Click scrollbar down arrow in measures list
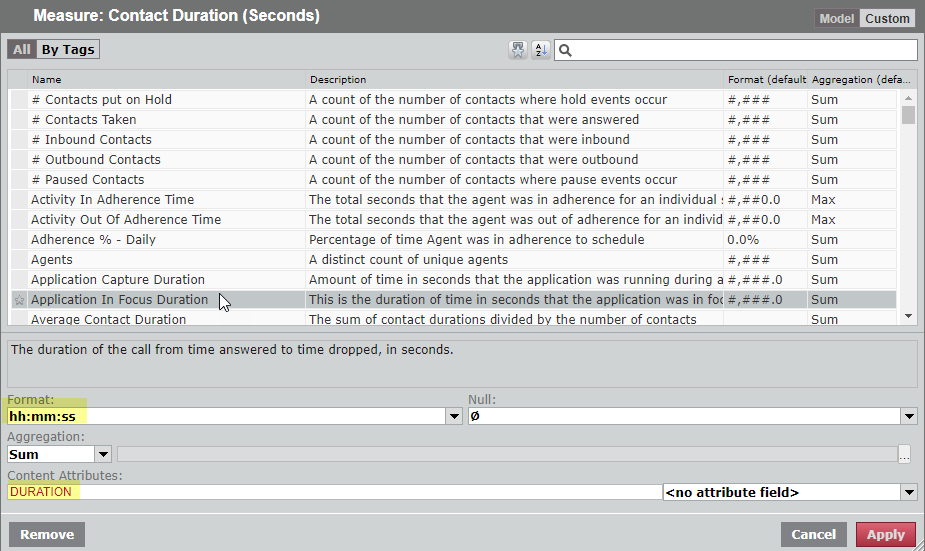Image resolution: width=925 pixels, height=551 pixels. point(908,316)
